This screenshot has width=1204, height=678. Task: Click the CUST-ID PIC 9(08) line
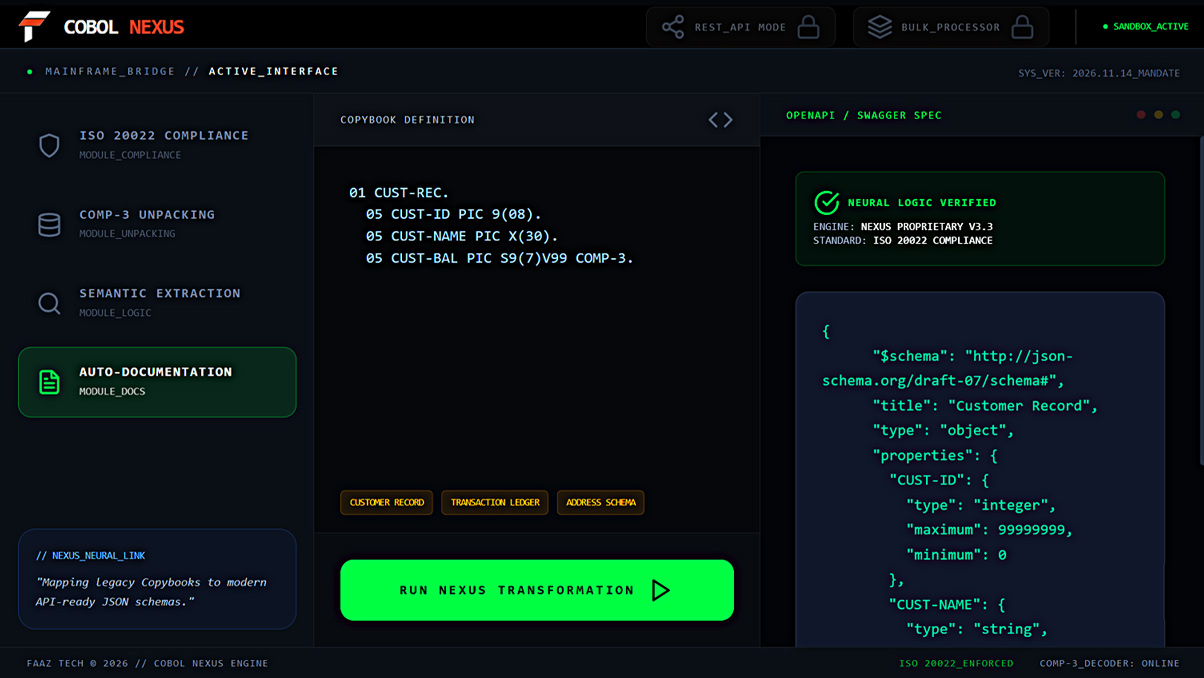tap(453, 214)
